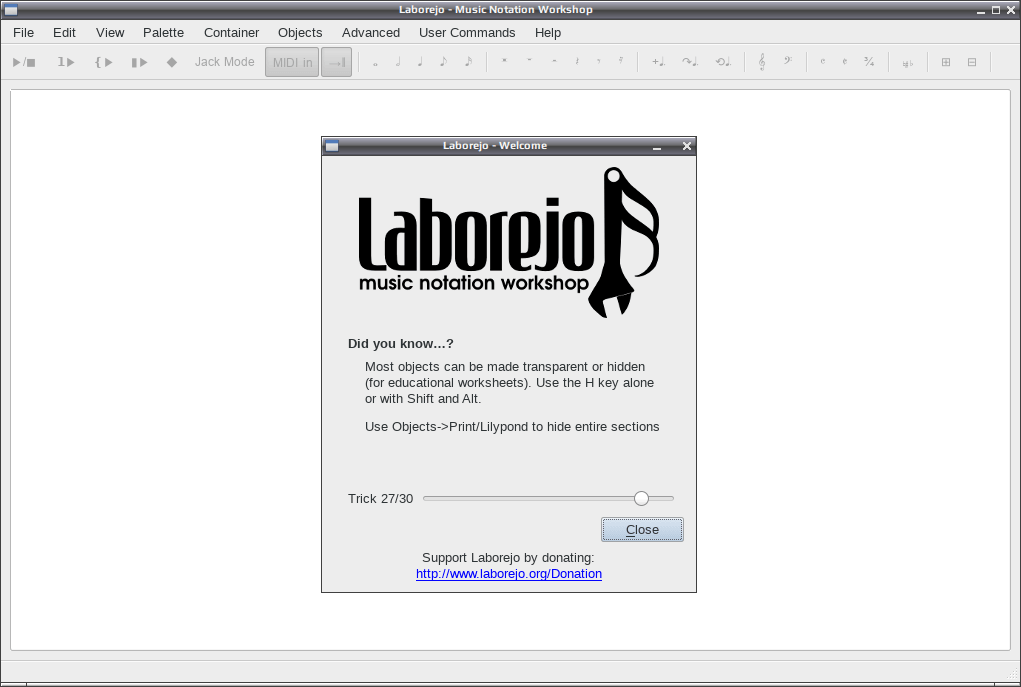Click the play icon with a leading bar
This screenshot has height=687, width=1021.
pyautogui.click(x=139, y=63)
